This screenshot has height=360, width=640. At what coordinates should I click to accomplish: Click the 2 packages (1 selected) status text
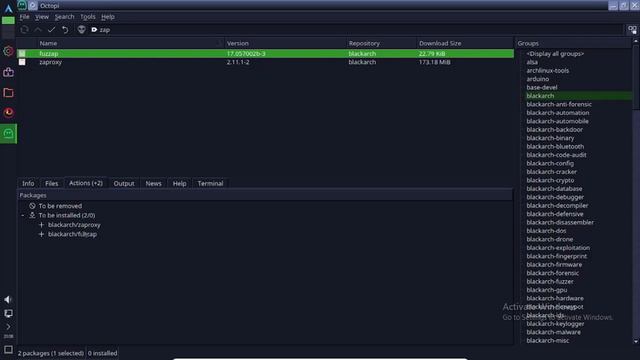tap(51, 353)
